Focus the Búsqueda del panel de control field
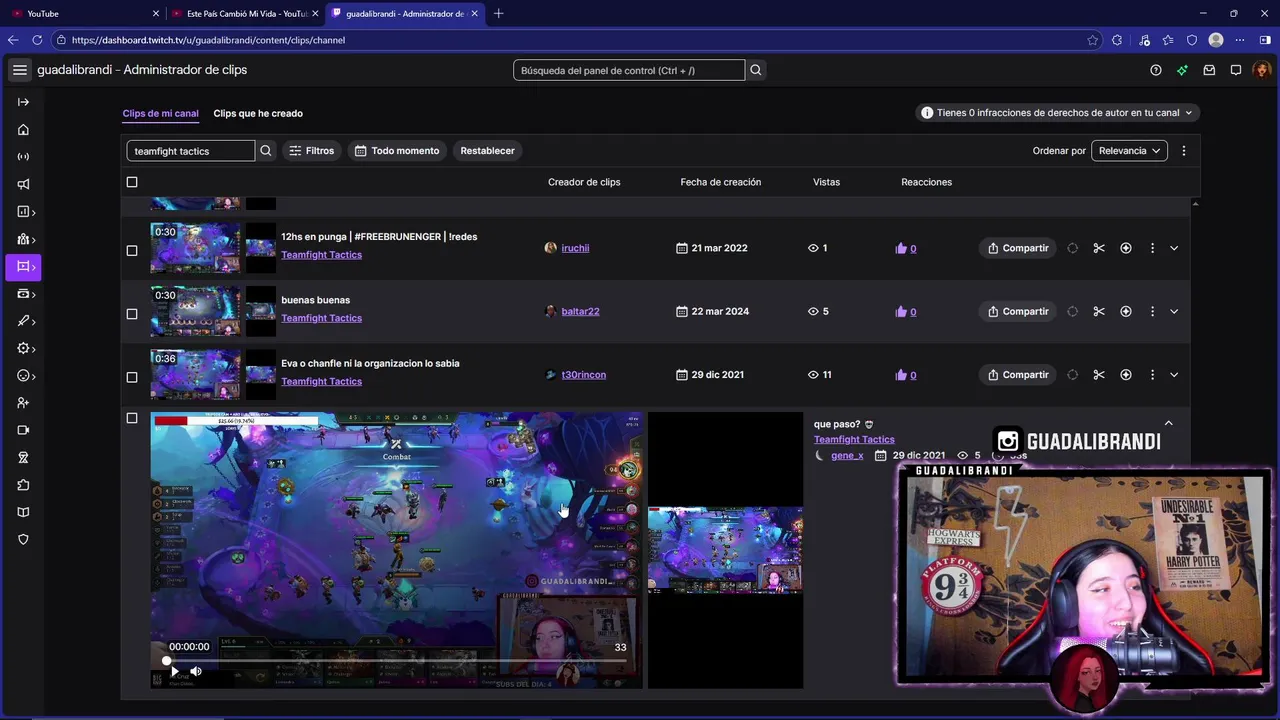 tap(629, 70)
